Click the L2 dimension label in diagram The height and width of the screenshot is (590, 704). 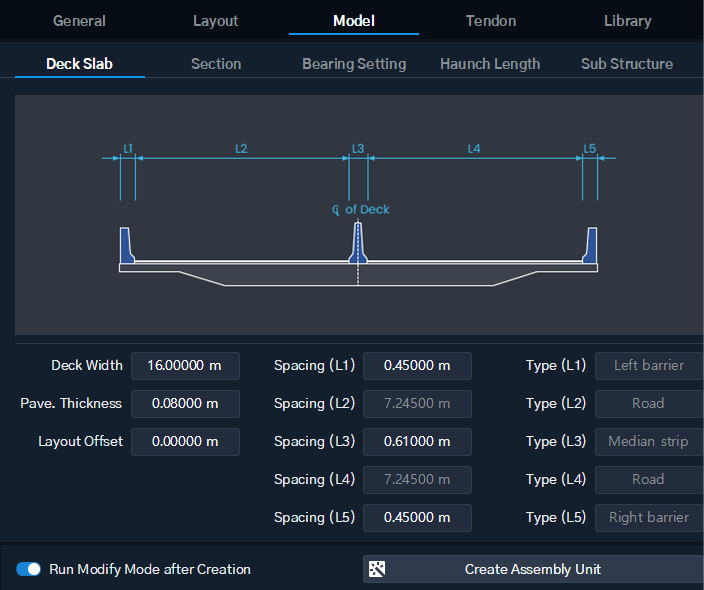pos(241,149)
